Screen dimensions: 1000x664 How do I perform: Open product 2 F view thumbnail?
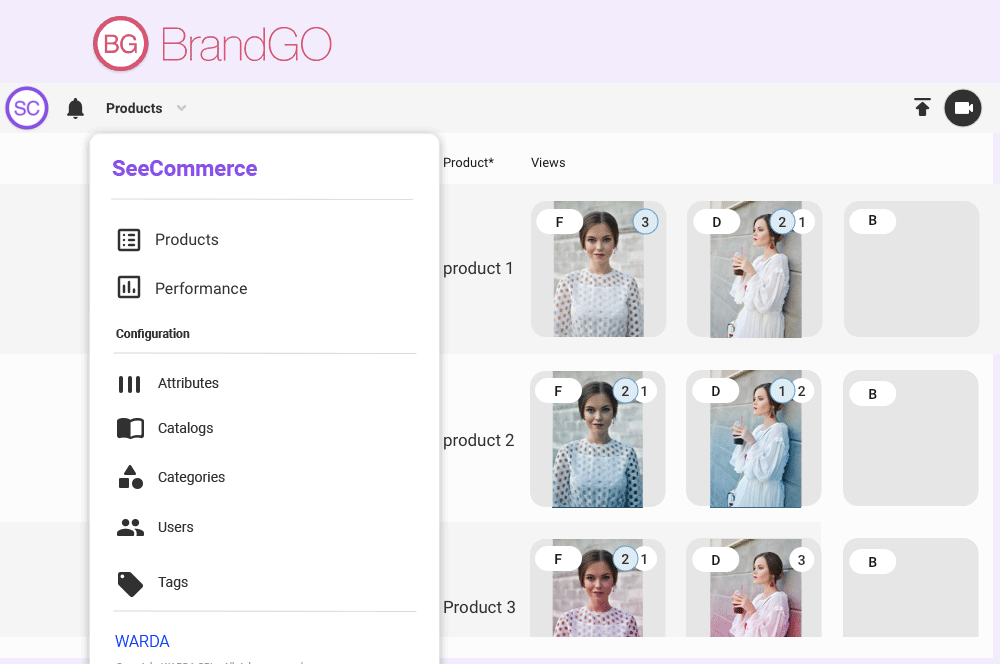tap(598, 439)
